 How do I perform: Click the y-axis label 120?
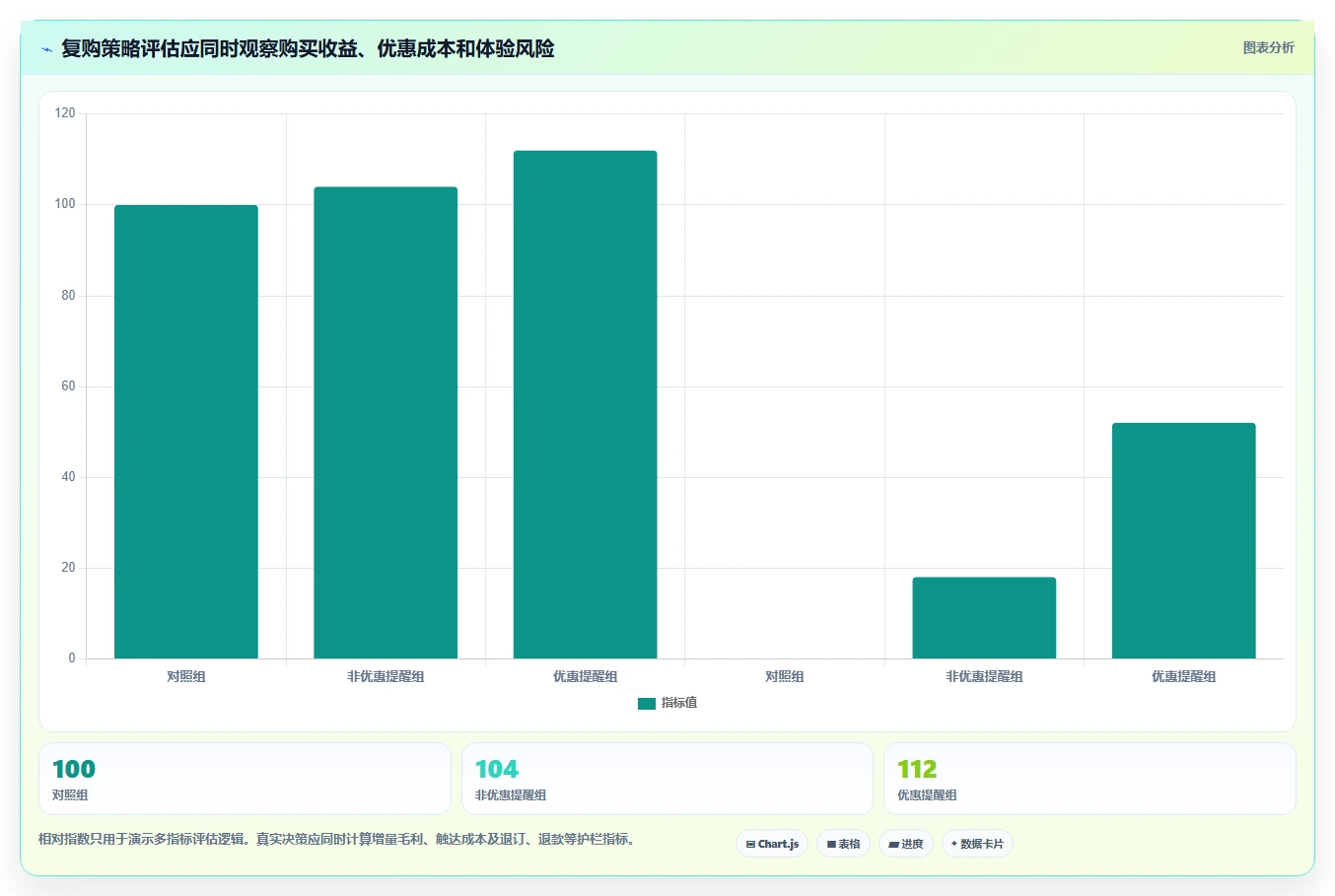click(x=65, y=113)
